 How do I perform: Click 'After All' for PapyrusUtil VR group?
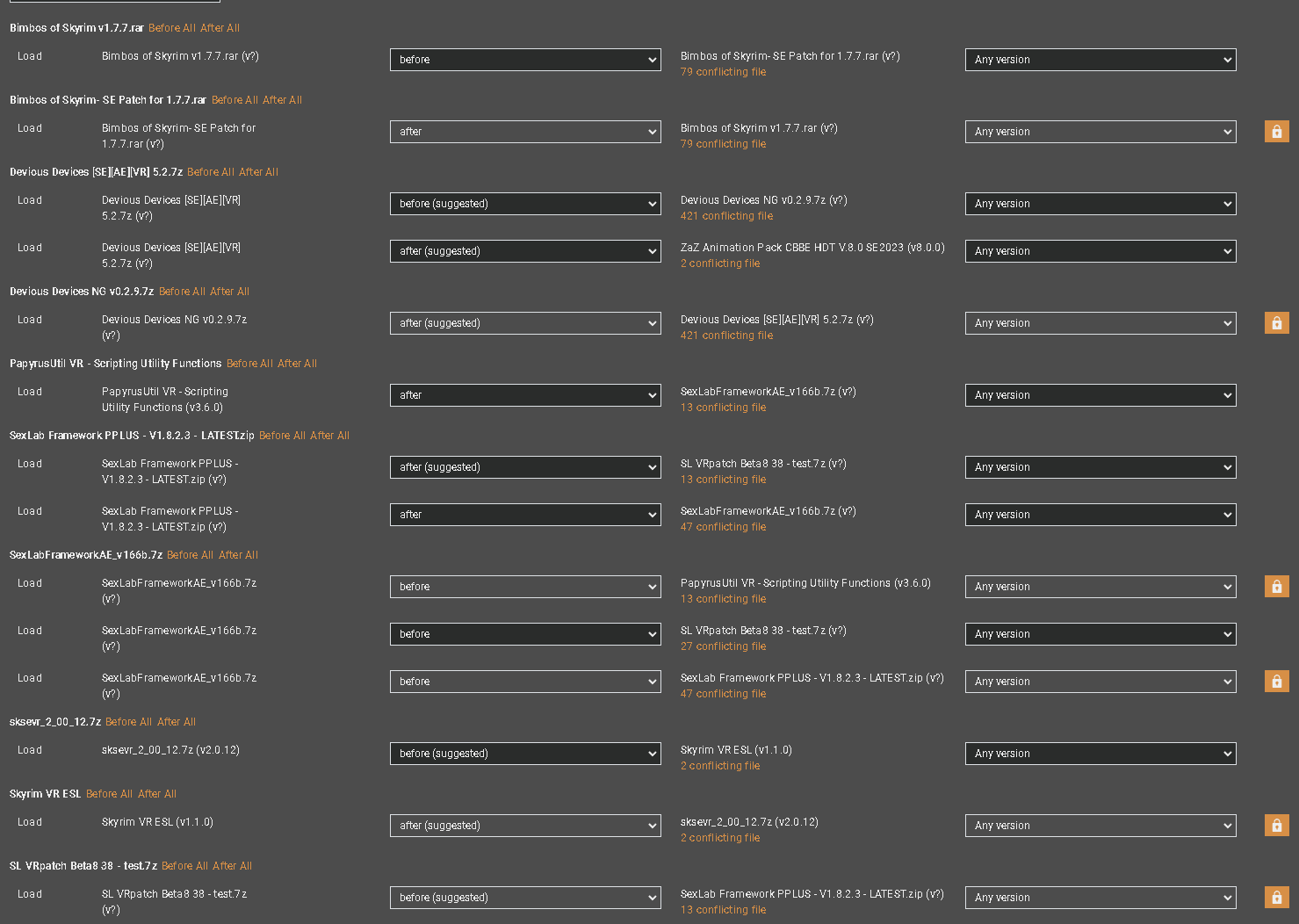pos(297,364)
